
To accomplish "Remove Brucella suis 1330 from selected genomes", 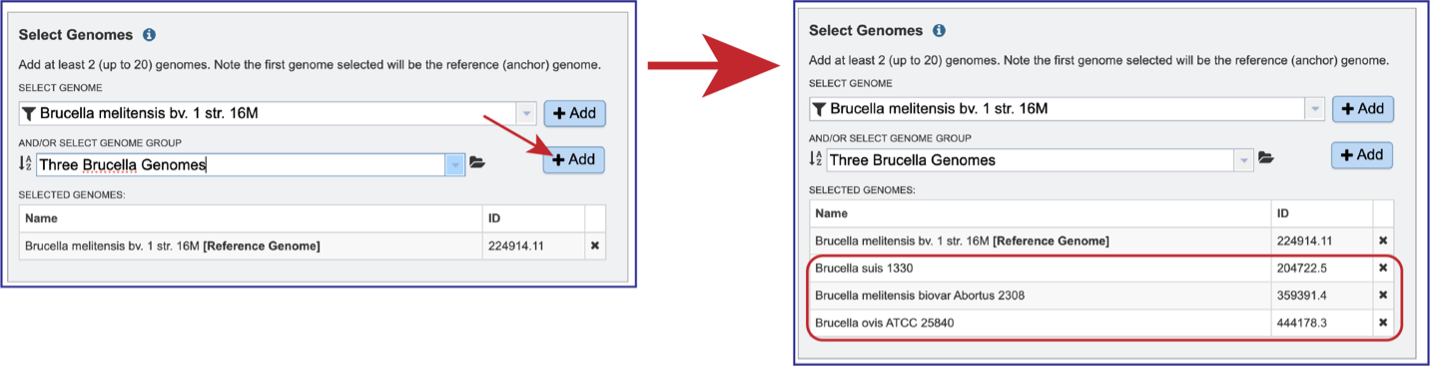I will point(1383,268).
